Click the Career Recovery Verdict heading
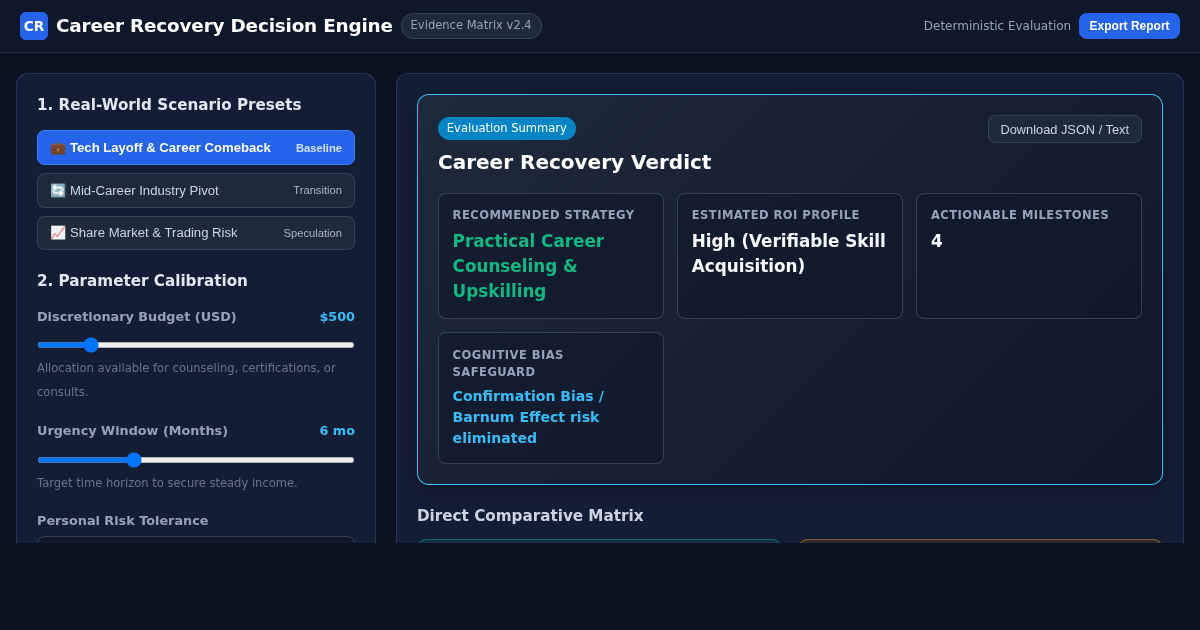1200x630 pixels. [574, 162]
